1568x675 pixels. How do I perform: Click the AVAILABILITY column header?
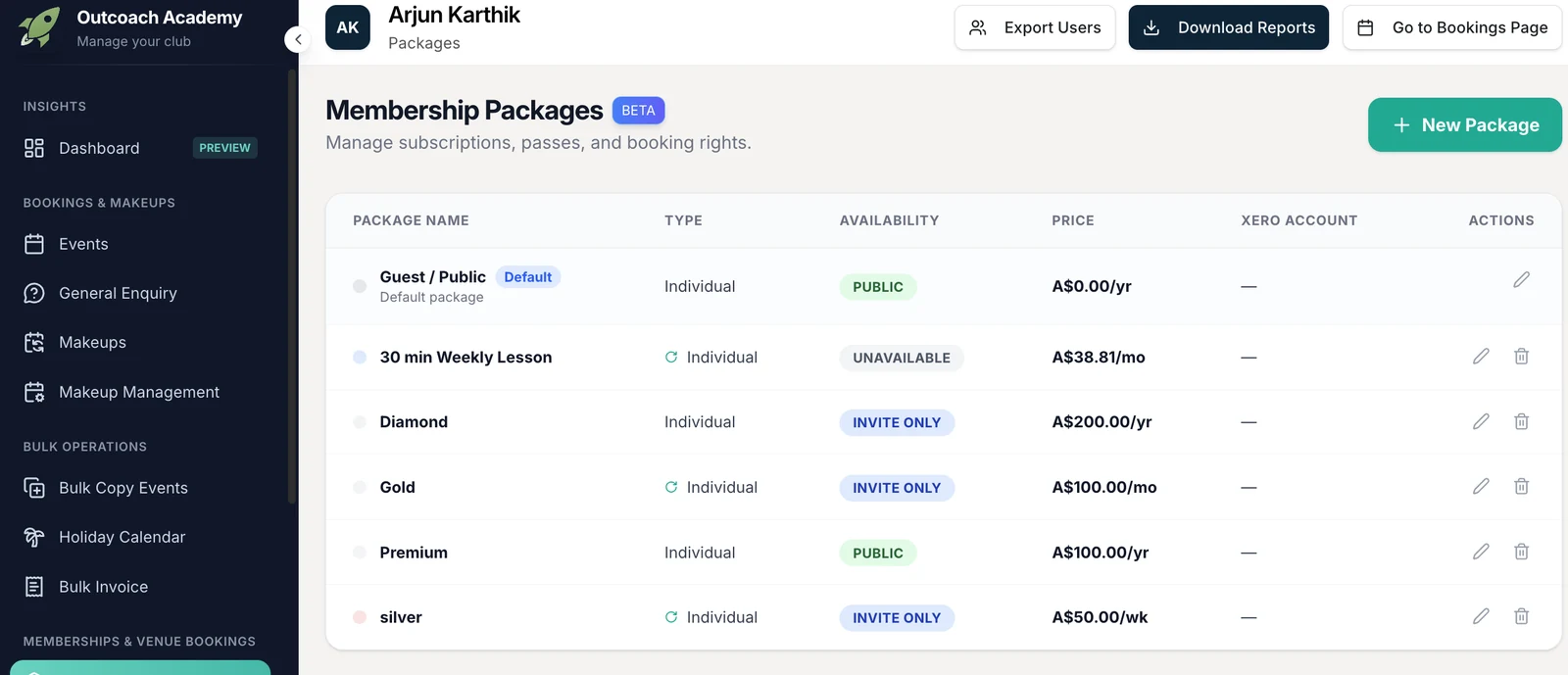[889, 220]
